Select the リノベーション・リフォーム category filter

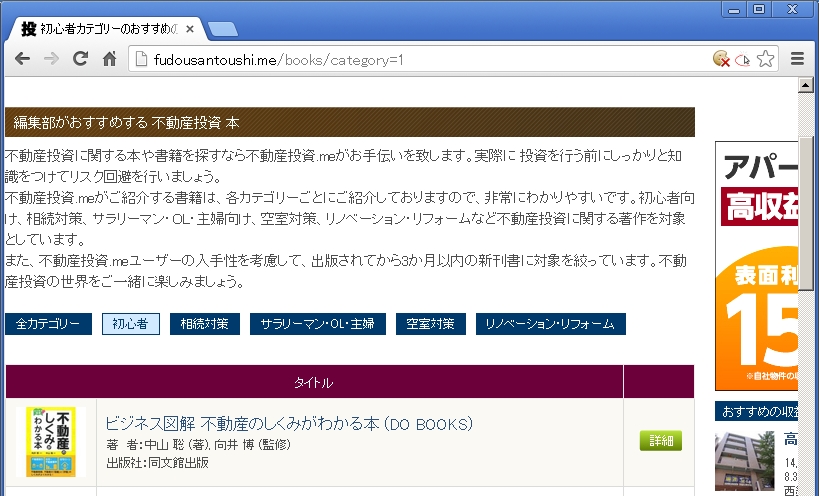550,324
